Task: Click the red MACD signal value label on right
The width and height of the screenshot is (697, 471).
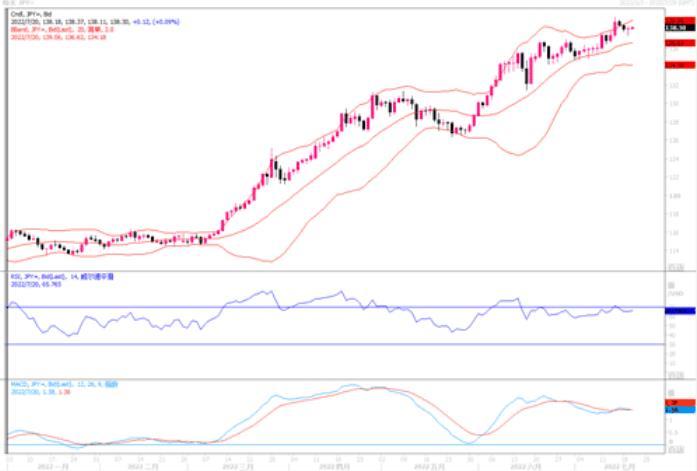Action: [x=680, y=403]
